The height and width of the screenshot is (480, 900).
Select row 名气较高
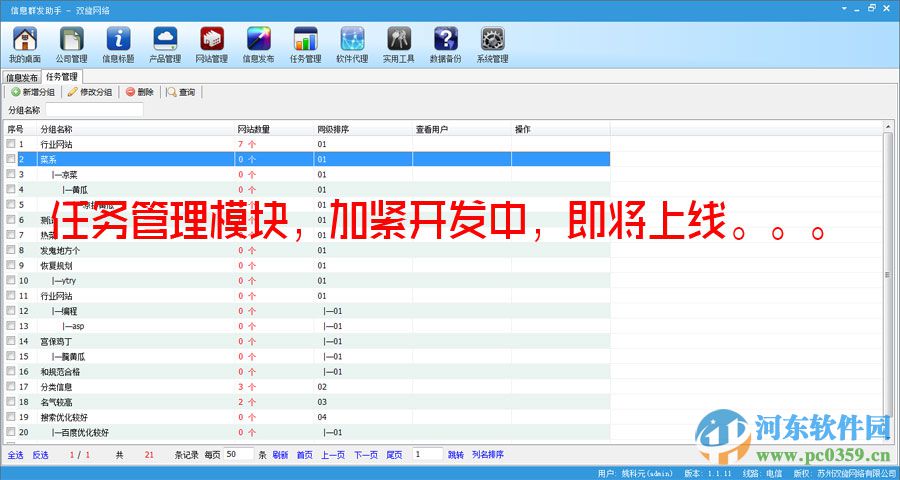(x=307, y=402)
